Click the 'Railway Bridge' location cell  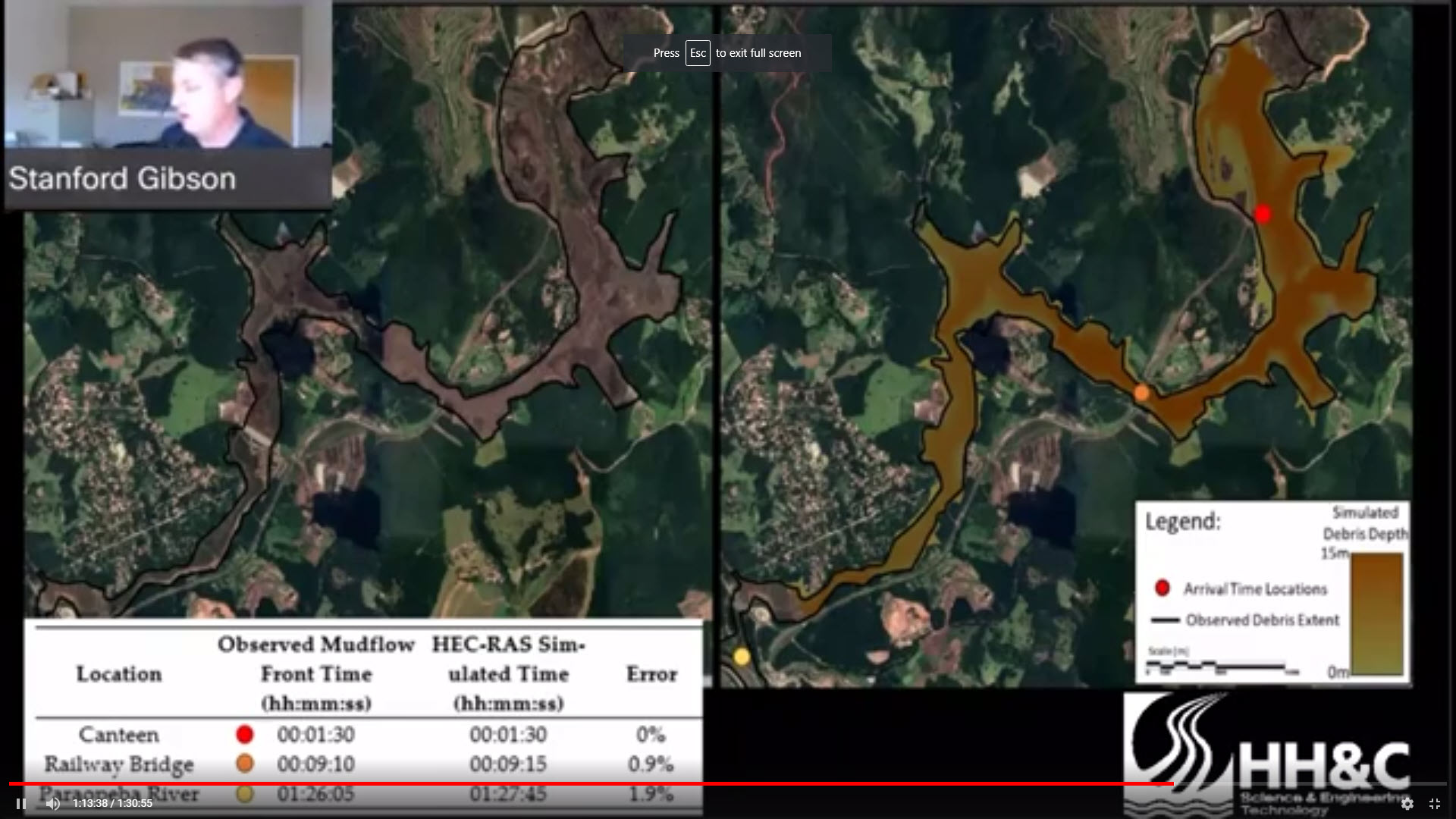[119, 764]
